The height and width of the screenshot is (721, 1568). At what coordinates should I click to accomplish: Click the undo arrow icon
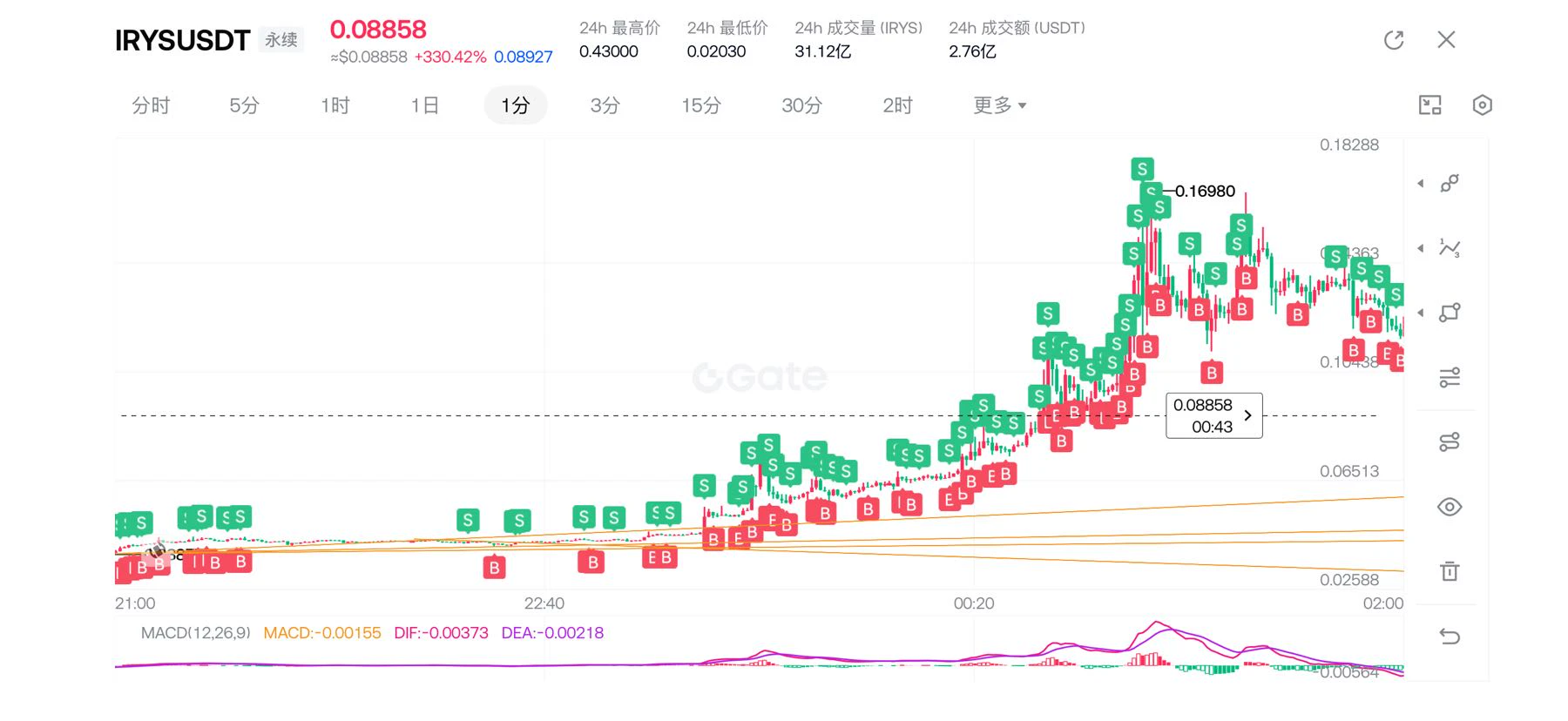(1450, 637)
